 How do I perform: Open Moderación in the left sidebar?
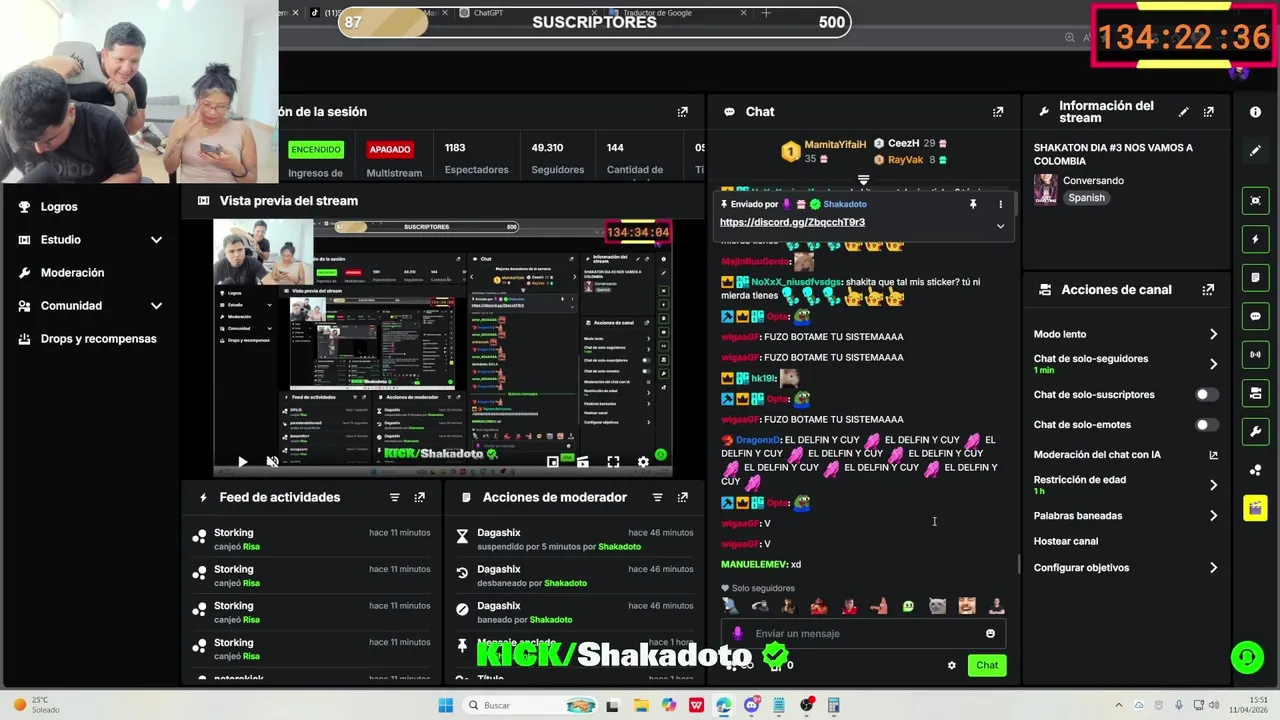72,273
